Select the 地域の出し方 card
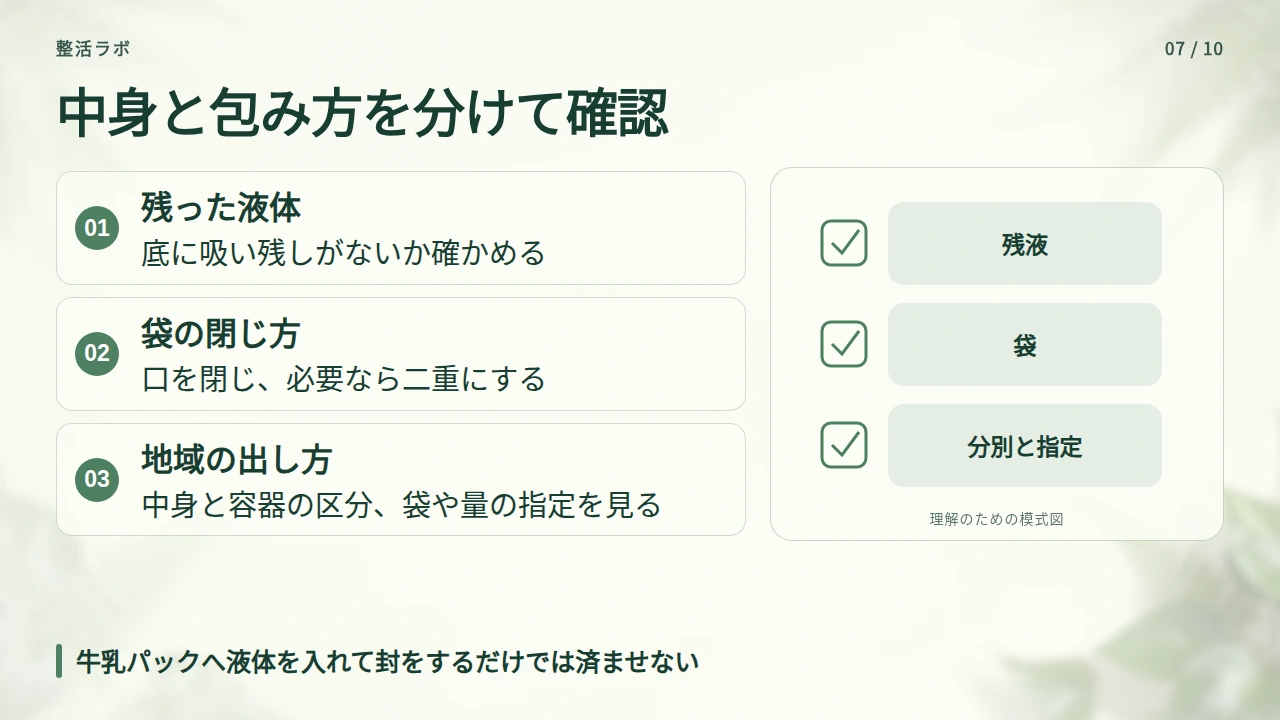The height and width of the screenshot is (720, 1280). click(x=401, y=480)
